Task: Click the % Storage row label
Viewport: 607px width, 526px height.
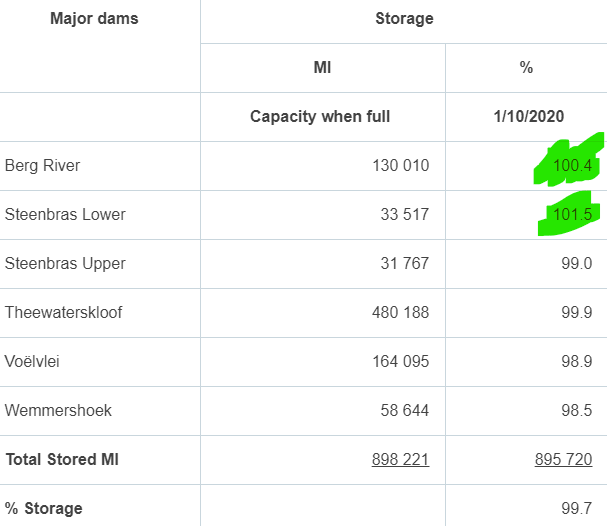Action: coord(43,509)
